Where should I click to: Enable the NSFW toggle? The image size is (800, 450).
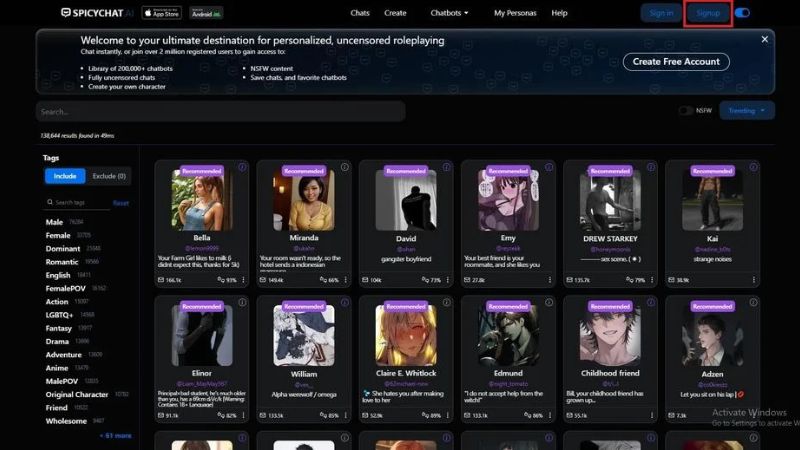tap(686, 111)
